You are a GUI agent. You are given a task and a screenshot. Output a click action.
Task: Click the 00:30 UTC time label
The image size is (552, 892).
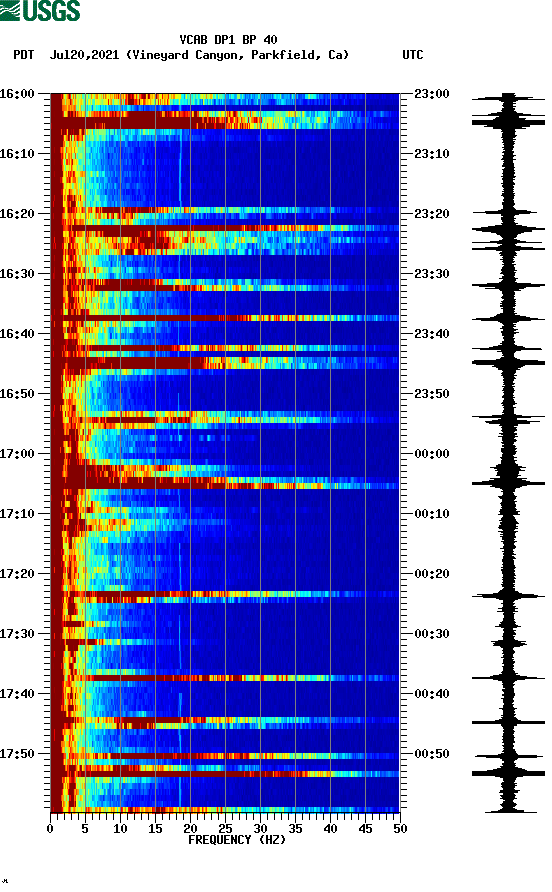pyautogui.click(x=432, y=634)
